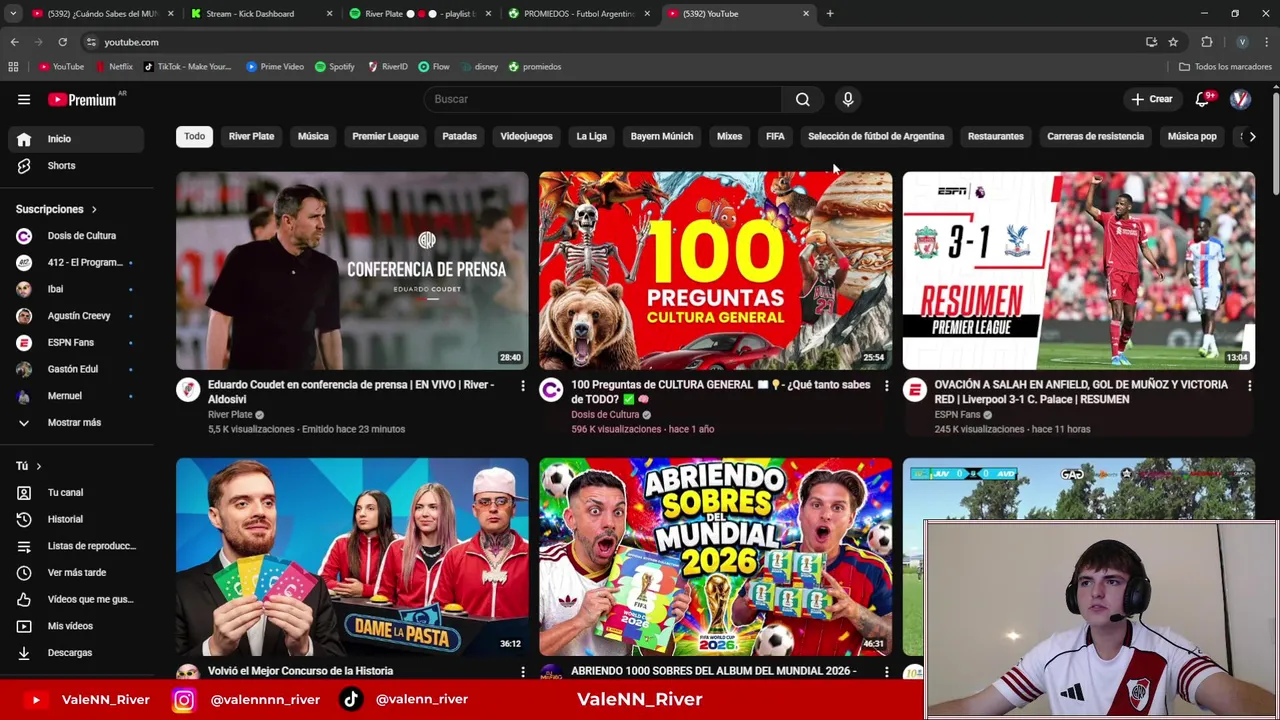The image size is (1280, 720).
Task: Expand Mostrar más subscriptions
Action: click(x=76, y=422)
